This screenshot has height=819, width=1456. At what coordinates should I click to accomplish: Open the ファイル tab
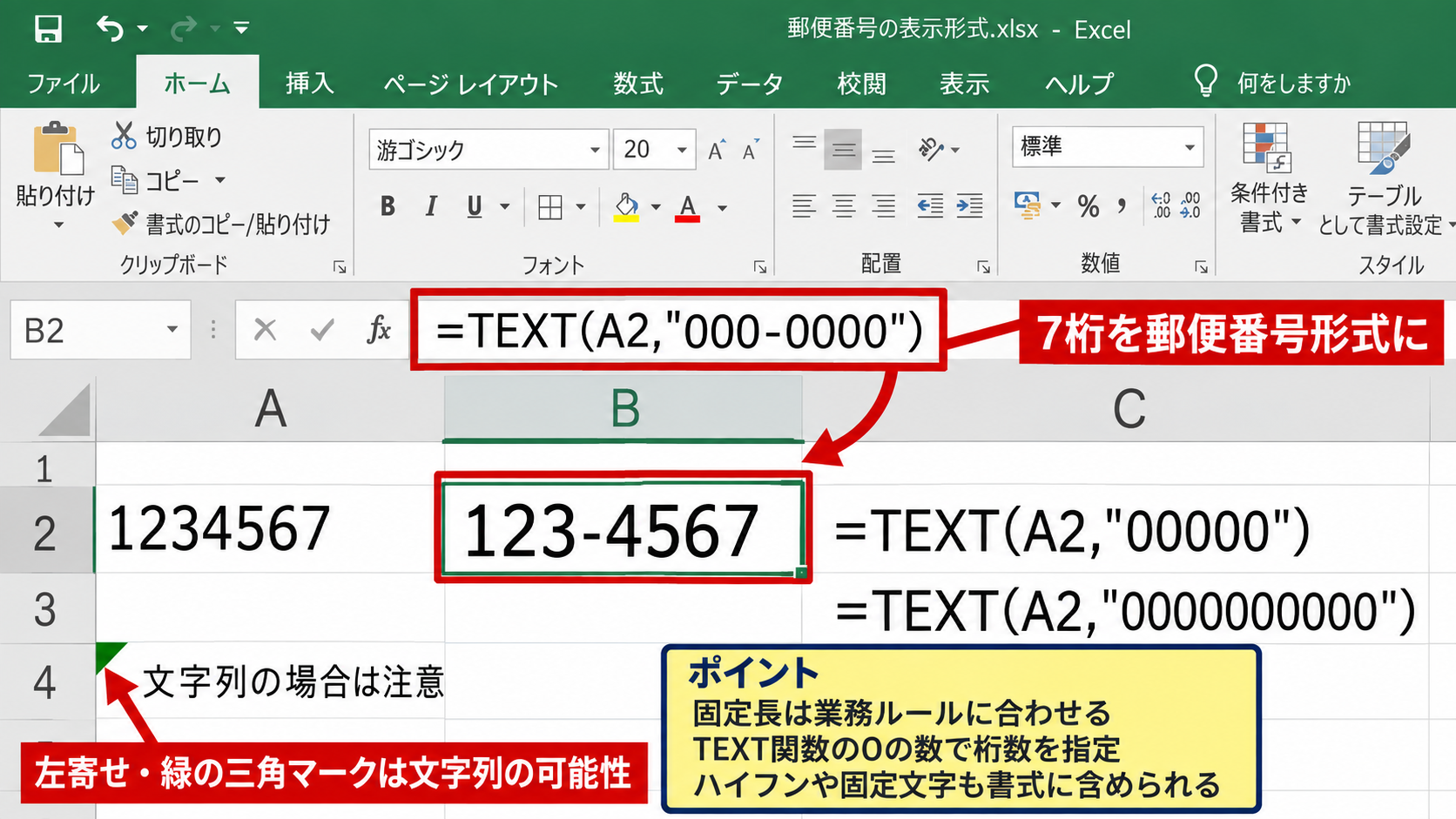coord(64,84)
